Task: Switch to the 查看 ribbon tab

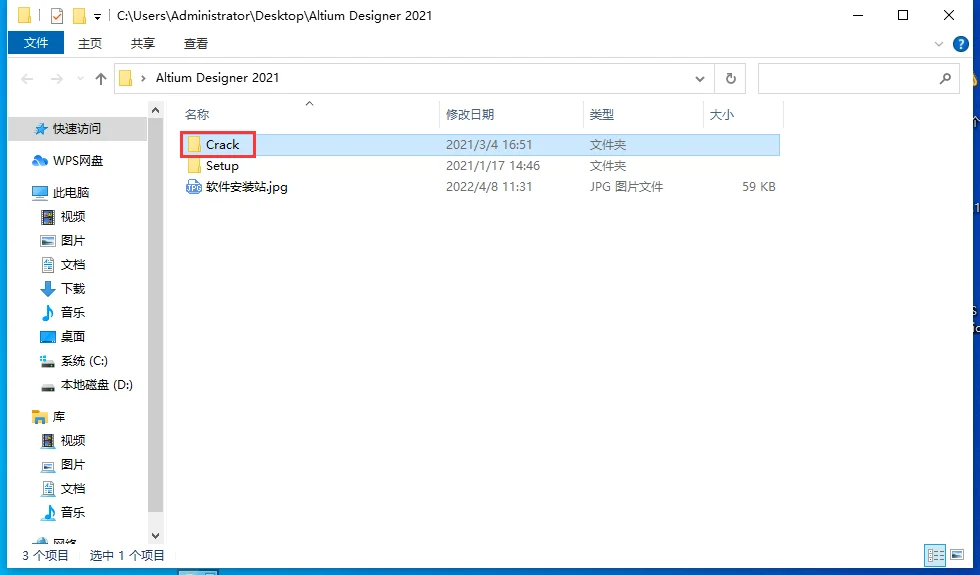Action: [196, 43]
